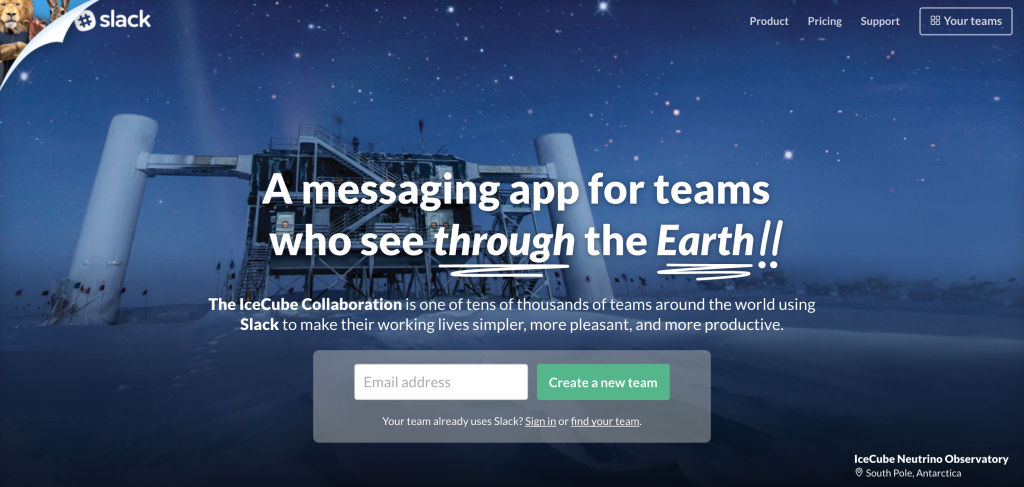Go to the Pricing page
The height and width of the screenshot is (487, 1024).
click(824, 21)
